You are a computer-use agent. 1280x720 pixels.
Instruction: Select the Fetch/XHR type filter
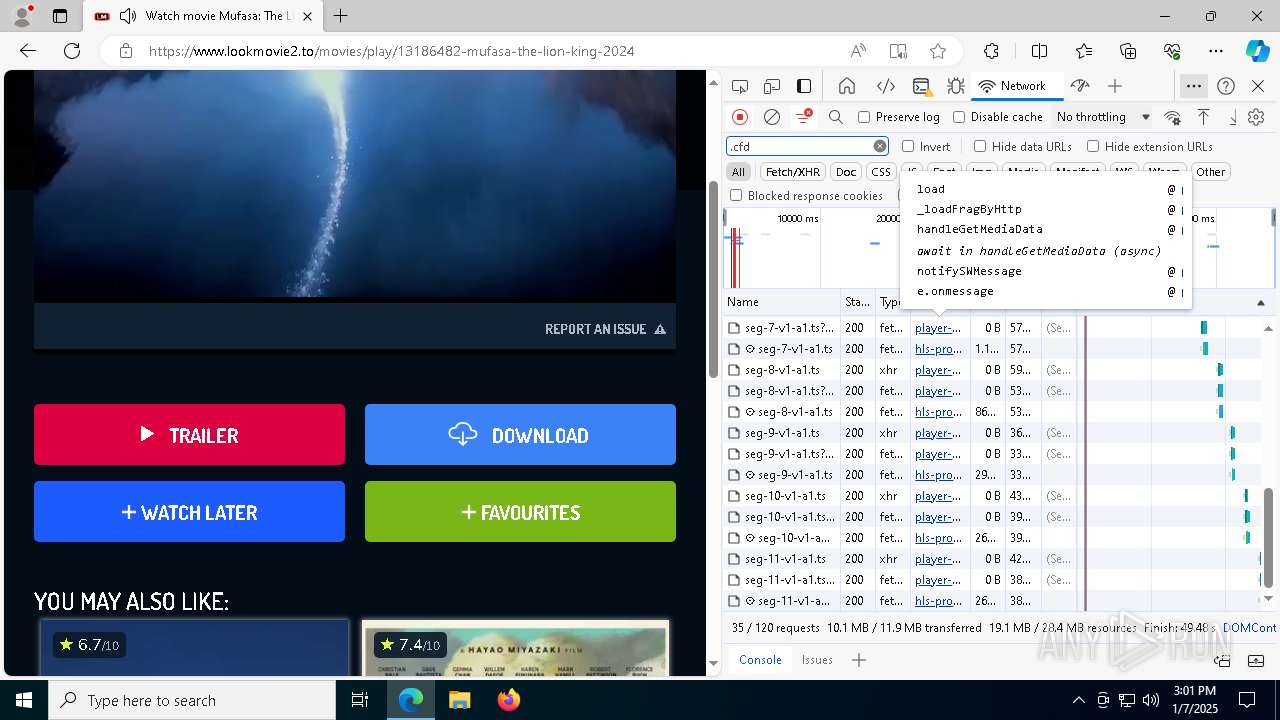793,172
